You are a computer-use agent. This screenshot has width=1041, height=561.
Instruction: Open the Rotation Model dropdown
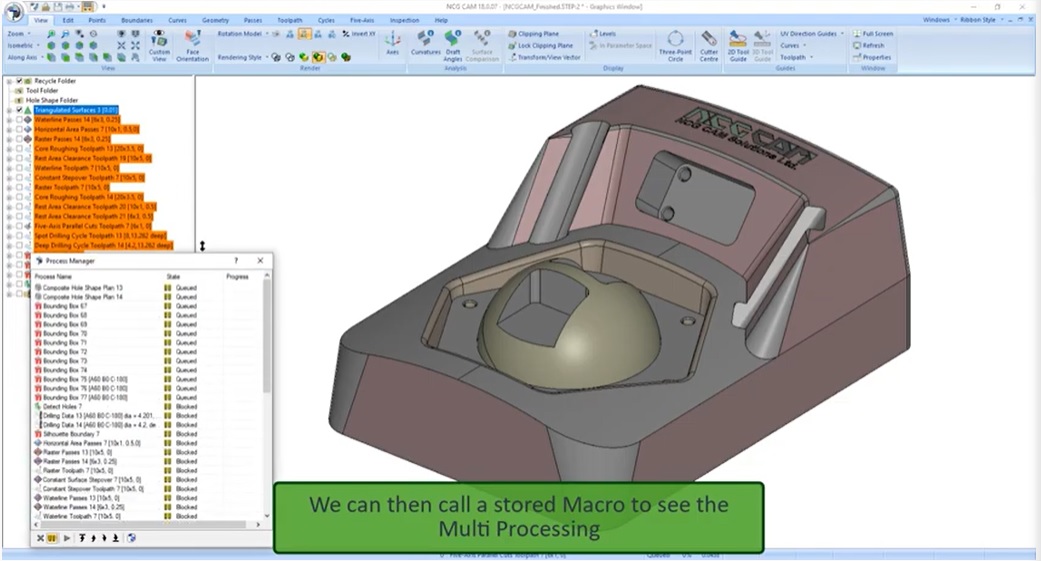click(x=243, y=34)
